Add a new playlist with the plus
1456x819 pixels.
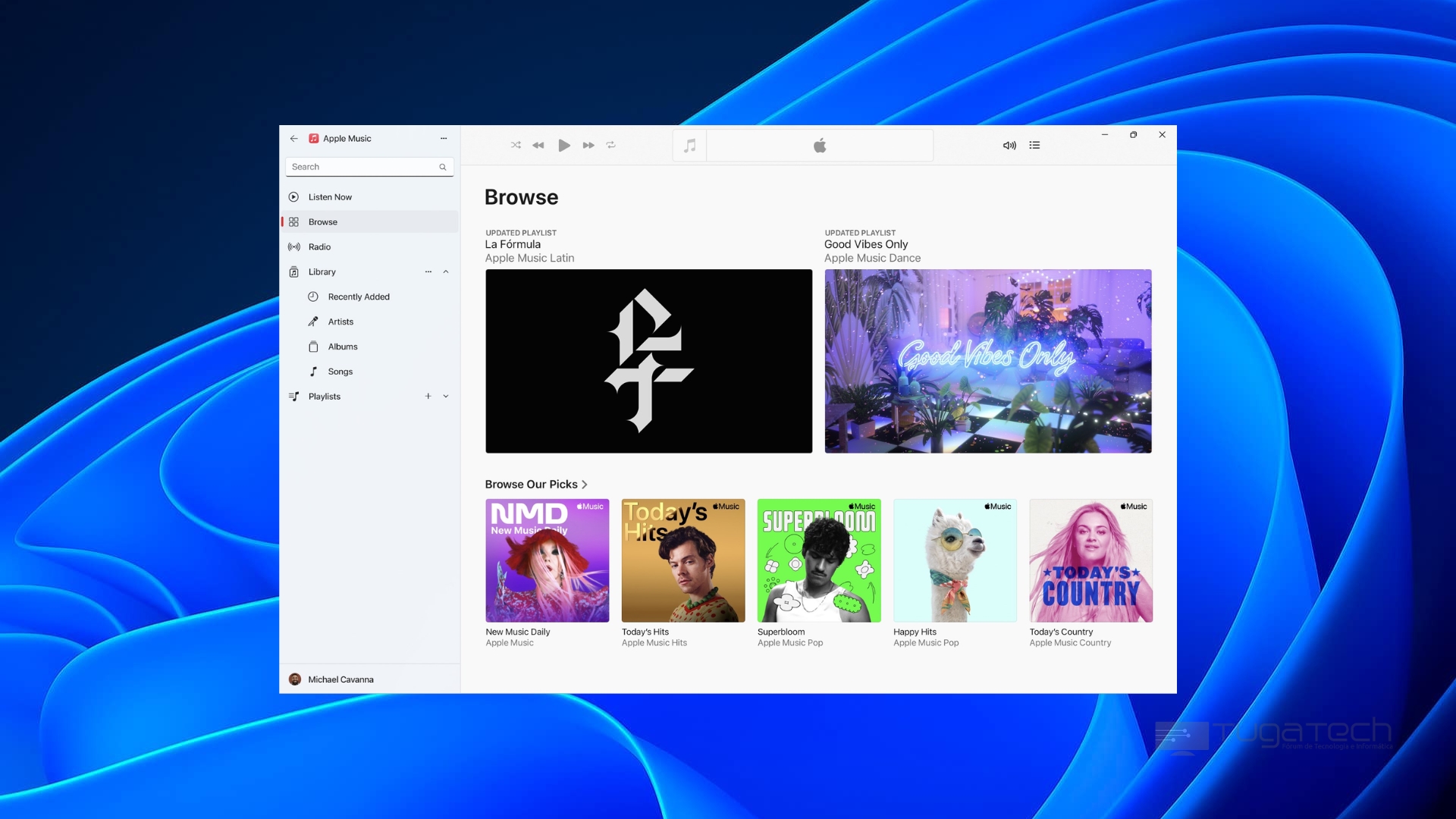click(x=428, y=397)
